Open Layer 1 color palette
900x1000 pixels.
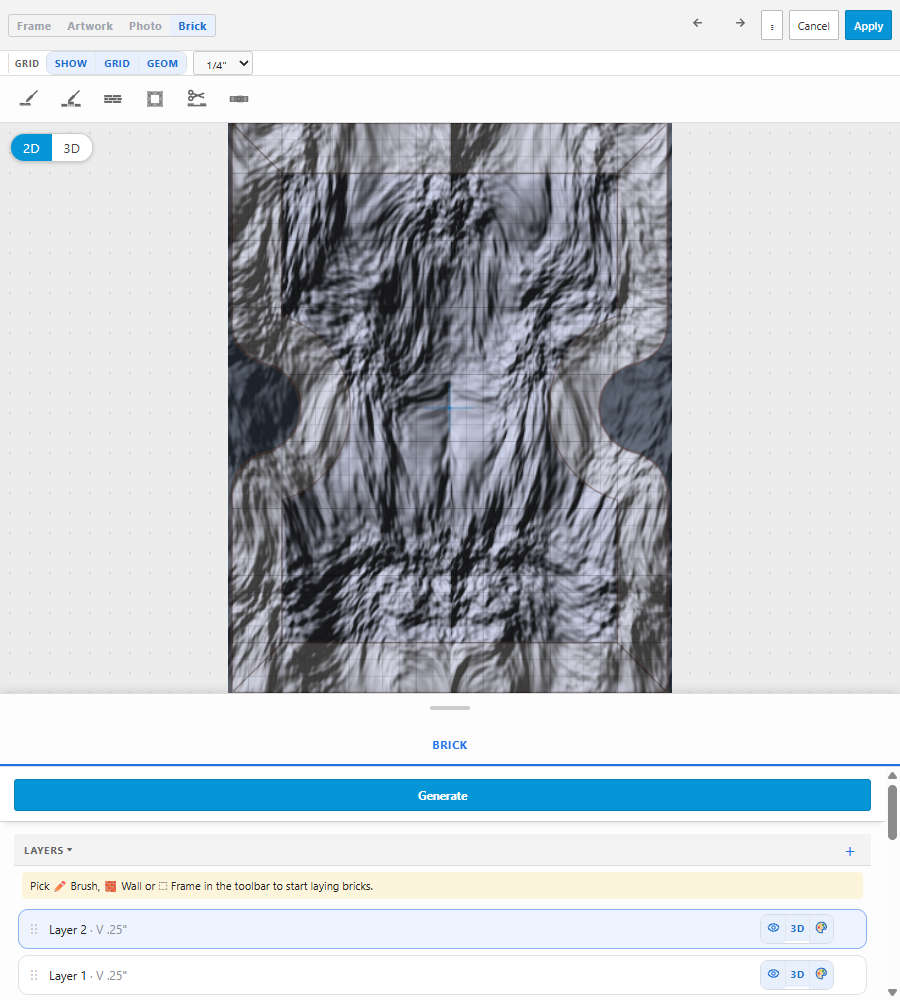(821, 974)
